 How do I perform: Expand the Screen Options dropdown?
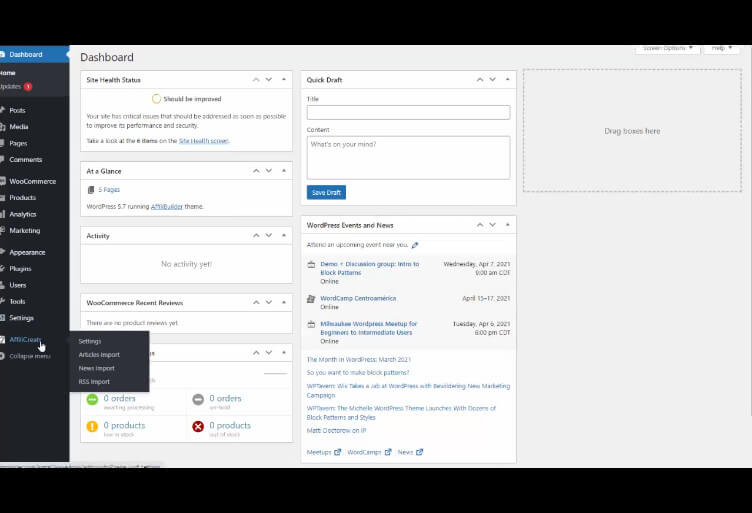click(x=668, y=48)
